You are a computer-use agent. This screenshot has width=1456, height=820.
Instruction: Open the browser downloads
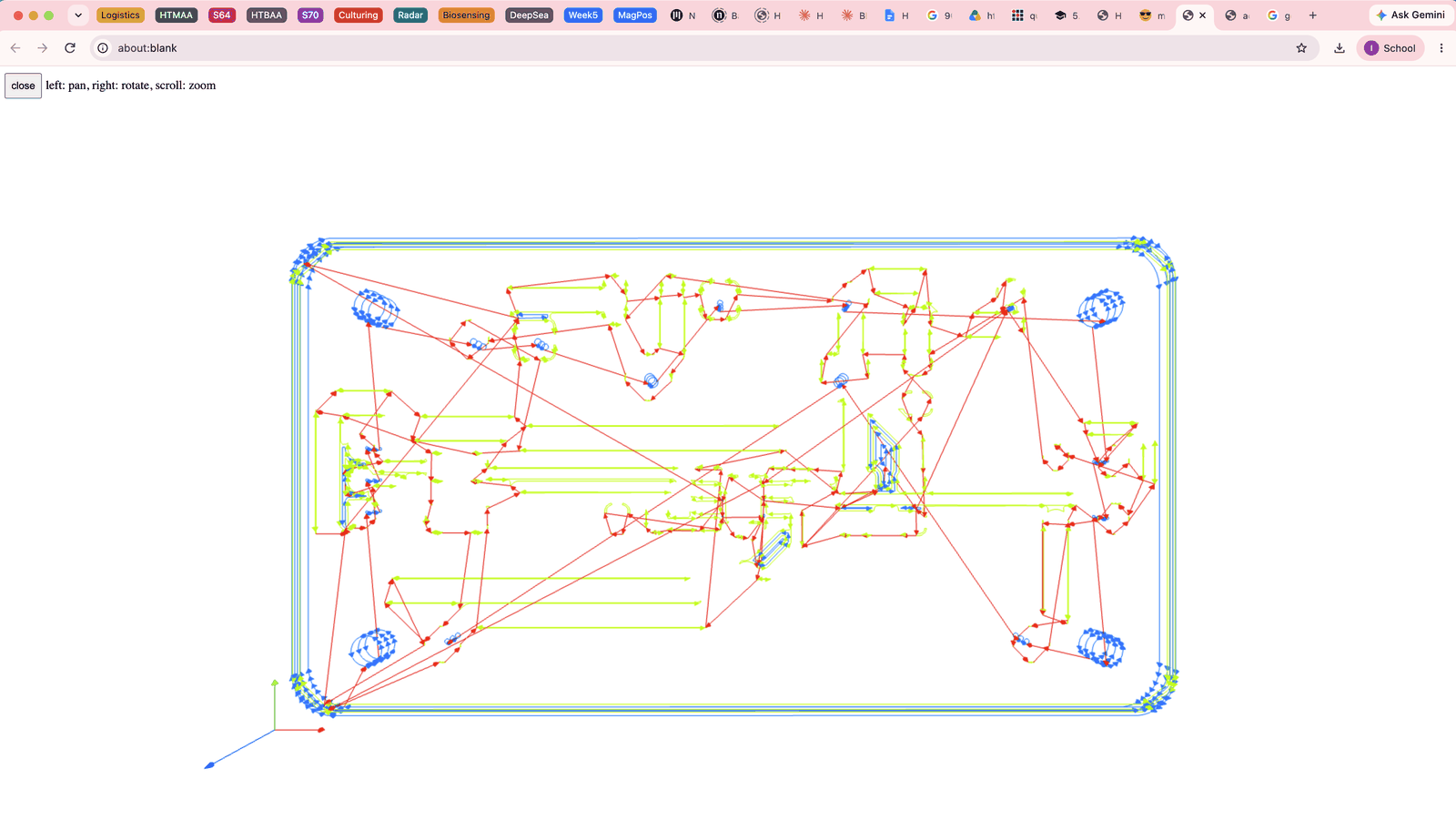tap(1340, 48)
